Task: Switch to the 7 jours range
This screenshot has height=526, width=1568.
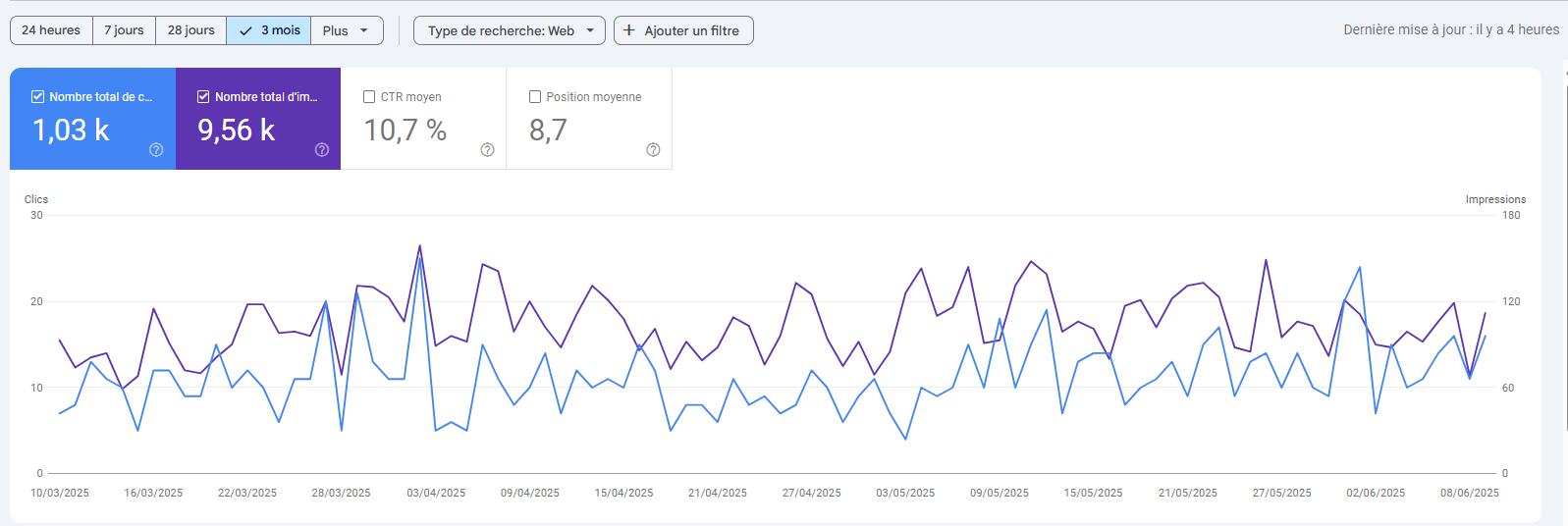Action: point(124,30)
